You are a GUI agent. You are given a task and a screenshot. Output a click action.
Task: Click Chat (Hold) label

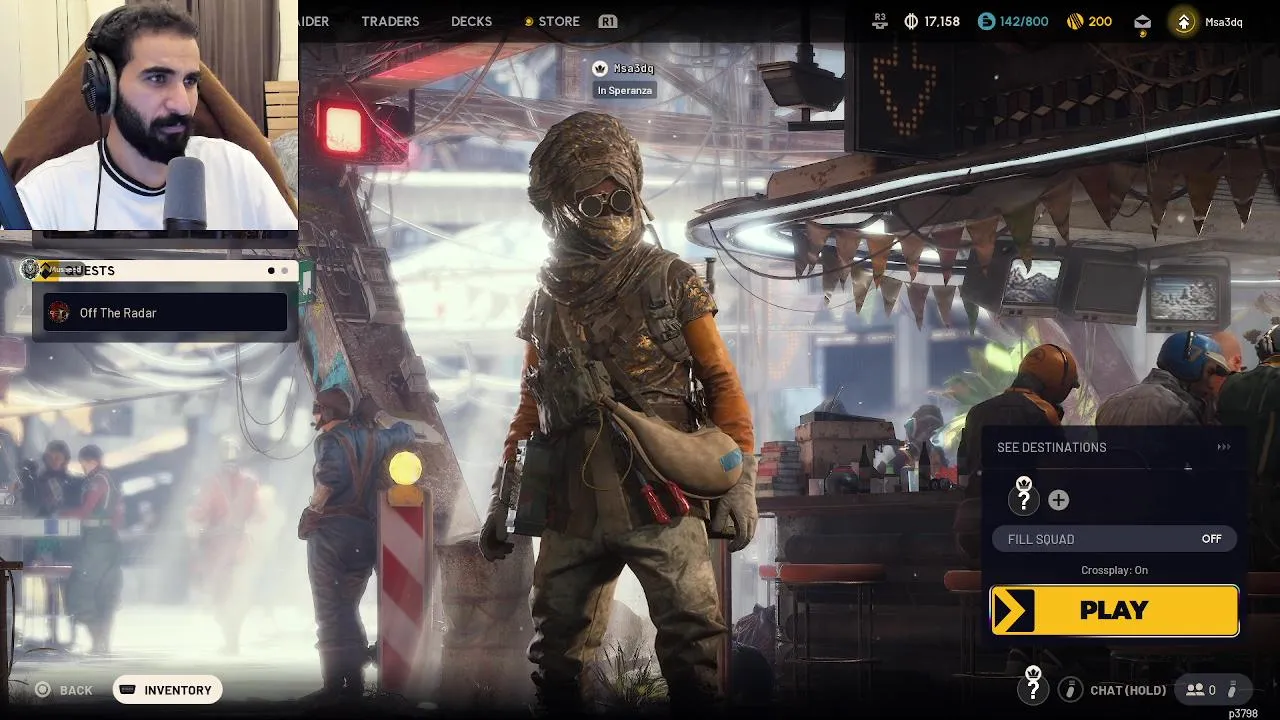pyautogui.click(x=1128, y=690)
